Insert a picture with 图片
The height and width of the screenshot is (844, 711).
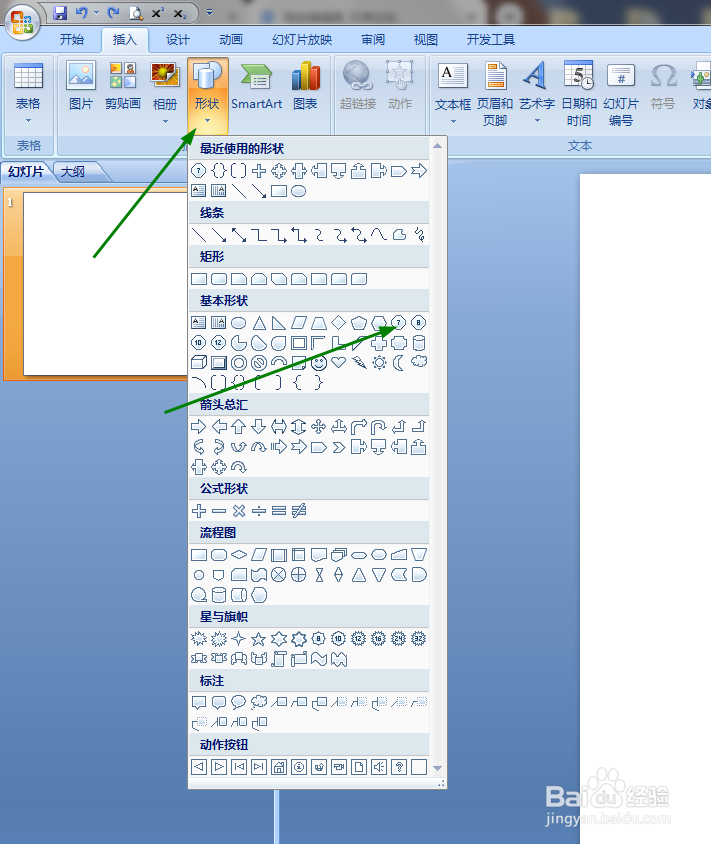[81, 86]
